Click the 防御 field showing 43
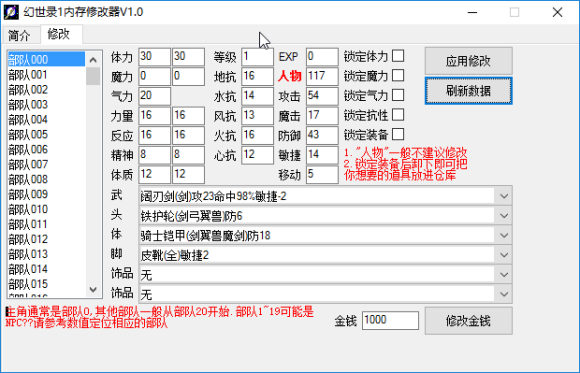Screen dimensions: 580x373 coord(322,135)
